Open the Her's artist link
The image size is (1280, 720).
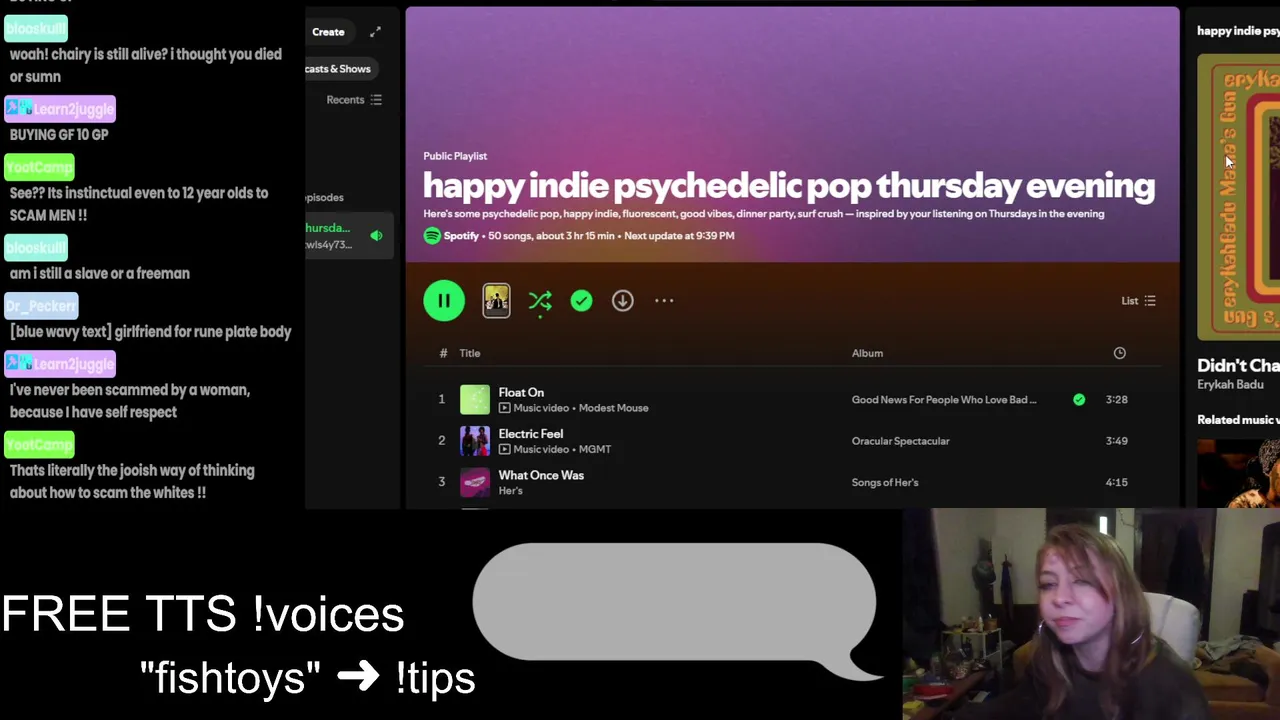(x=510, y=491)
